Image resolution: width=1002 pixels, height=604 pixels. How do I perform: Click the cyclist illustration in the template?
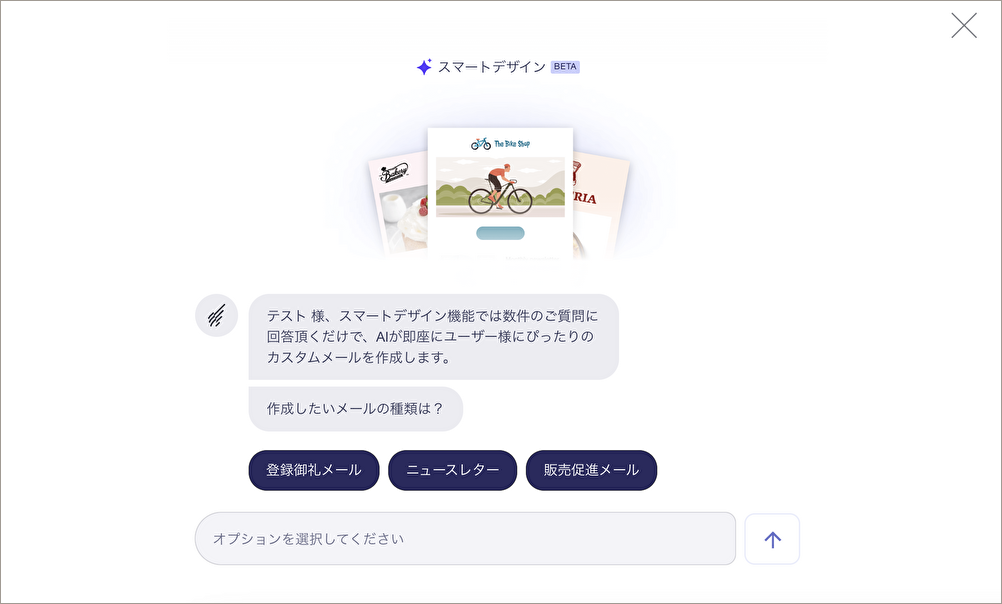tap(500, 187)
